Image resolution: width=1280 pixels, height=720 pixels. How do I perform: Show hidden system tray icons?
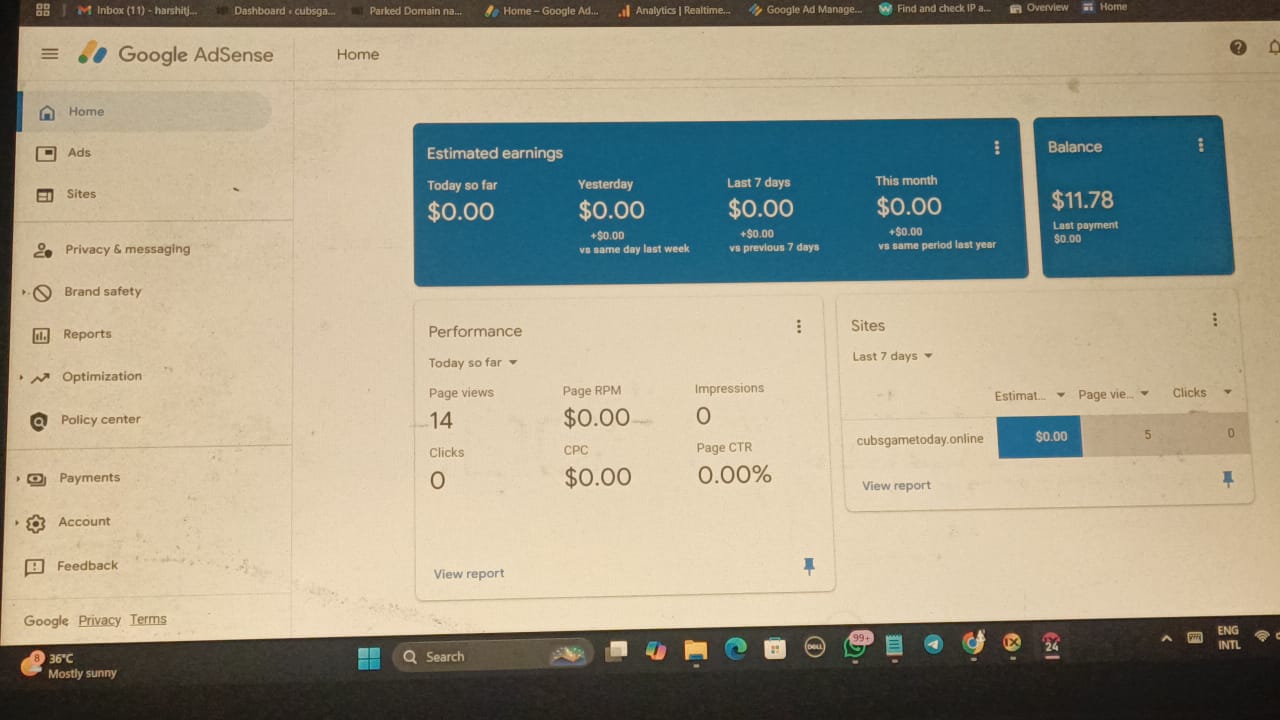(1166, 638)
